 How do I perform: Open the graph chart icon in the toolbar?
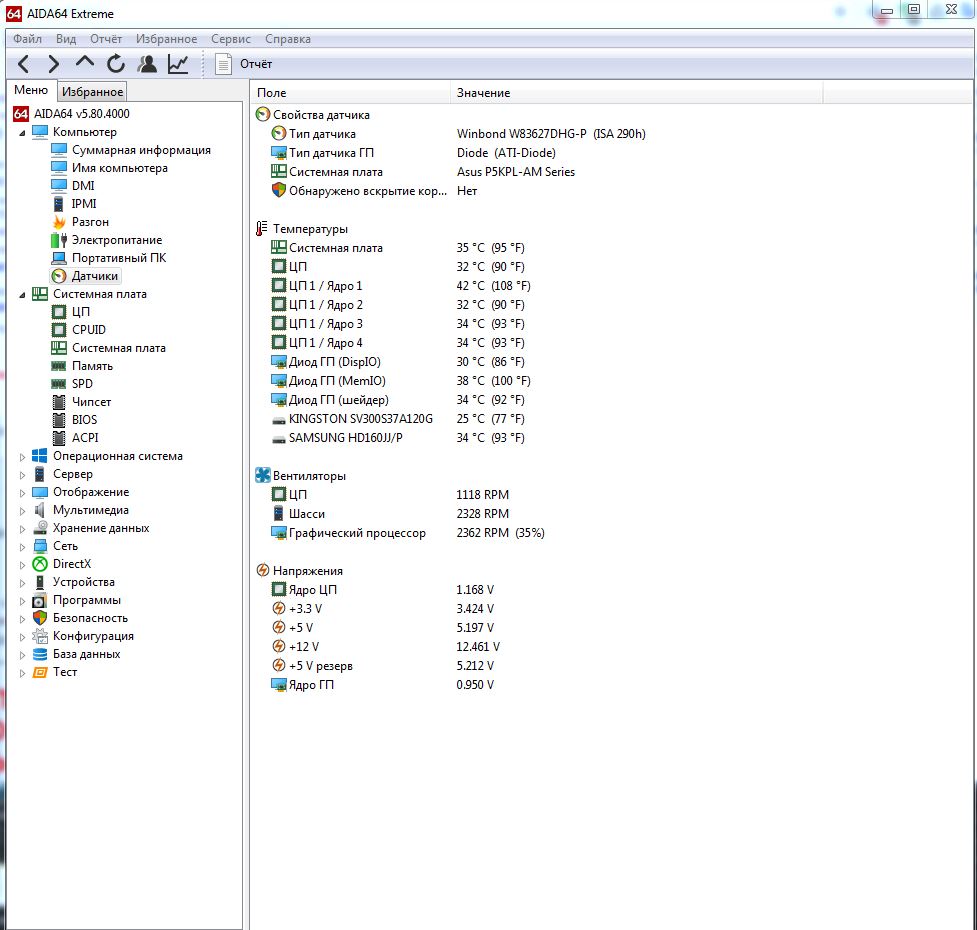(x=178, y=64)
